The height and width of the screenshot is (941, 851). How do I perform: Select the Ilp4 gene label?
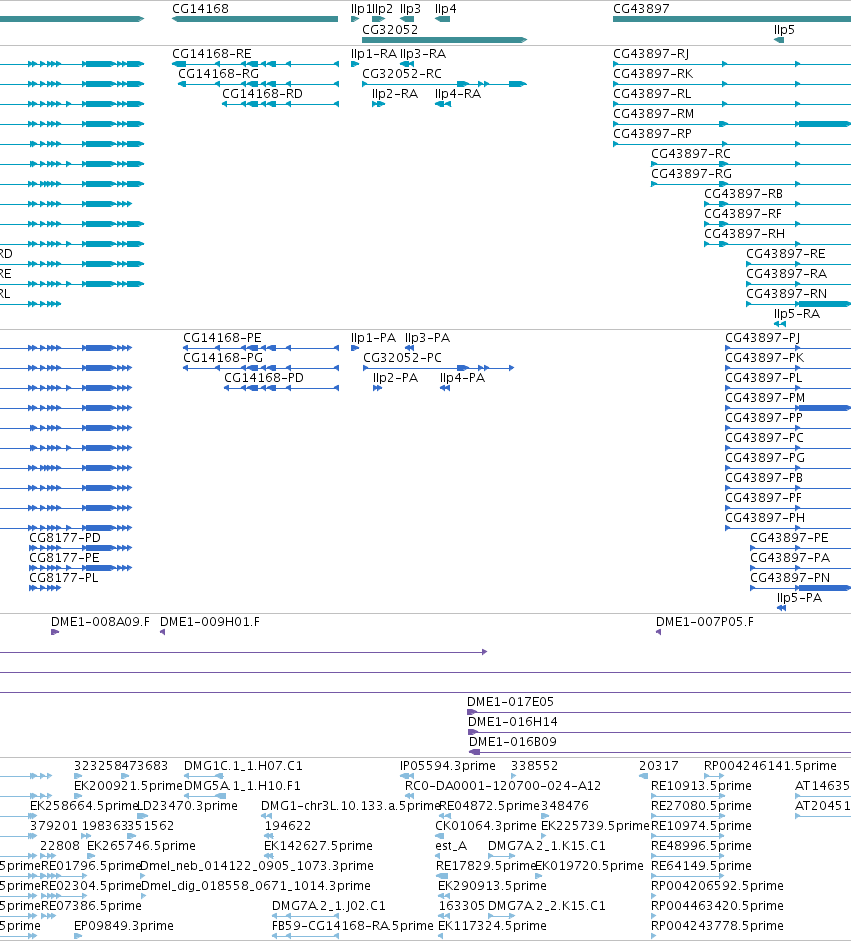tap(445, 9)
